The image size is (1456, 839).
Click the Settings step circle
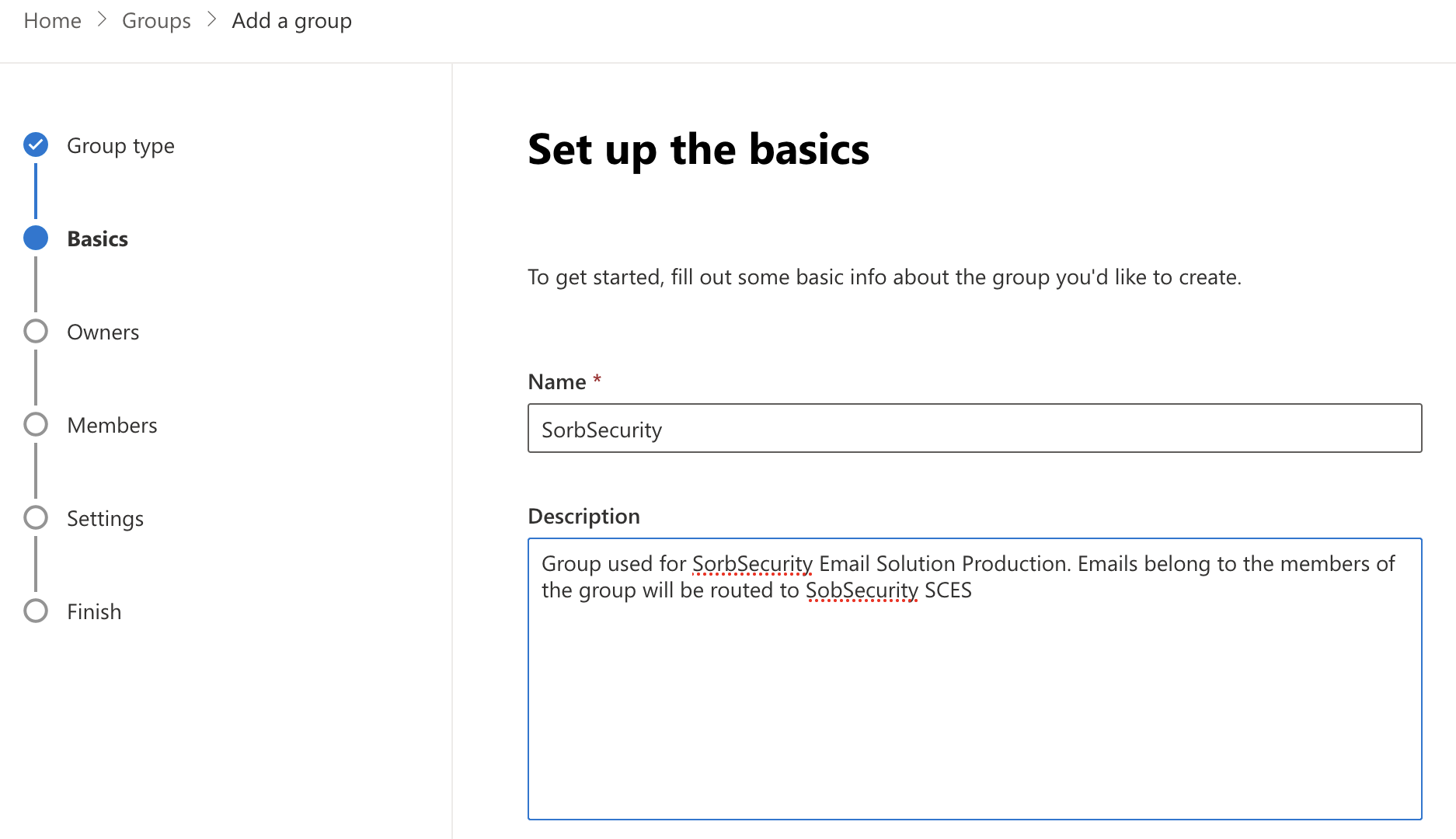tap(35, 517)
